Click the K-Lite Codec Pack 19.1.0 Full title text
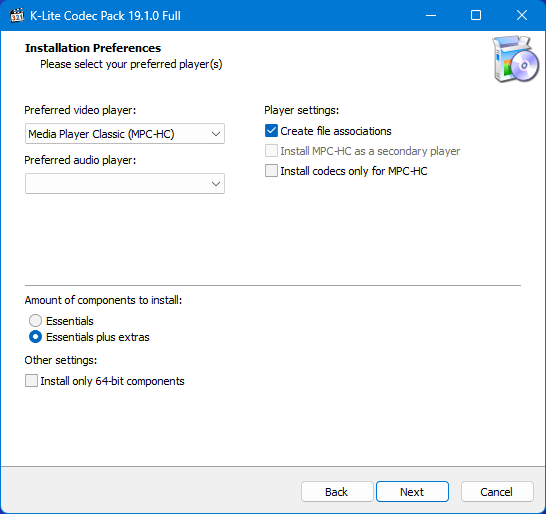This screenshot has width=546, height=514. click(105, 16)
